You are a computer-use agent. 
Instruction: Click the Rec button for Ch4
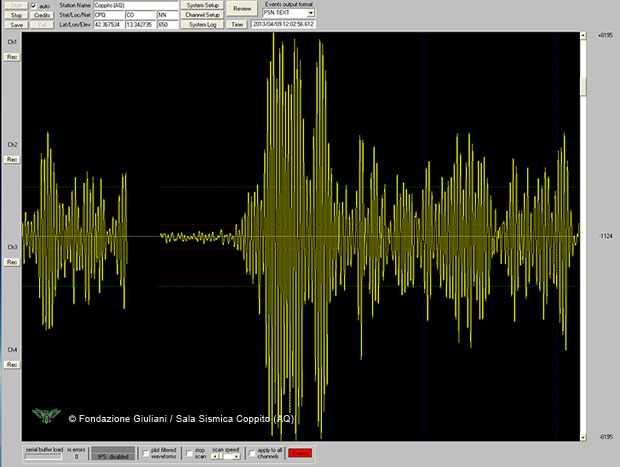[12, 365]
